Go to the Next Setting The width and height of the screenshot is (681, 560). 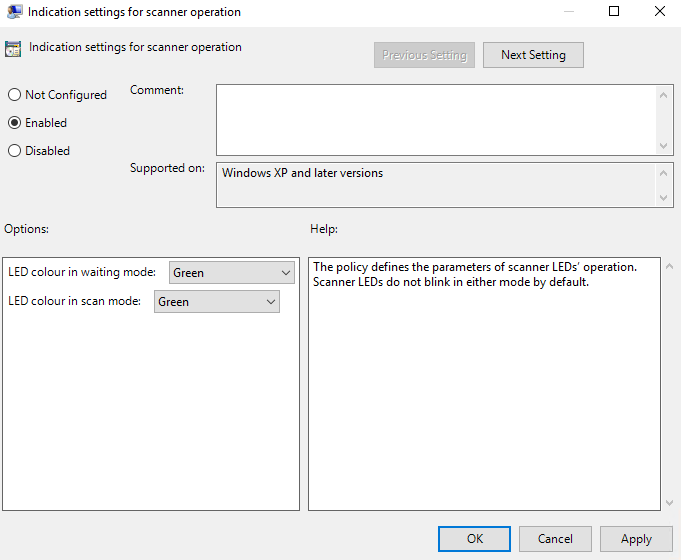click(533, 55)
